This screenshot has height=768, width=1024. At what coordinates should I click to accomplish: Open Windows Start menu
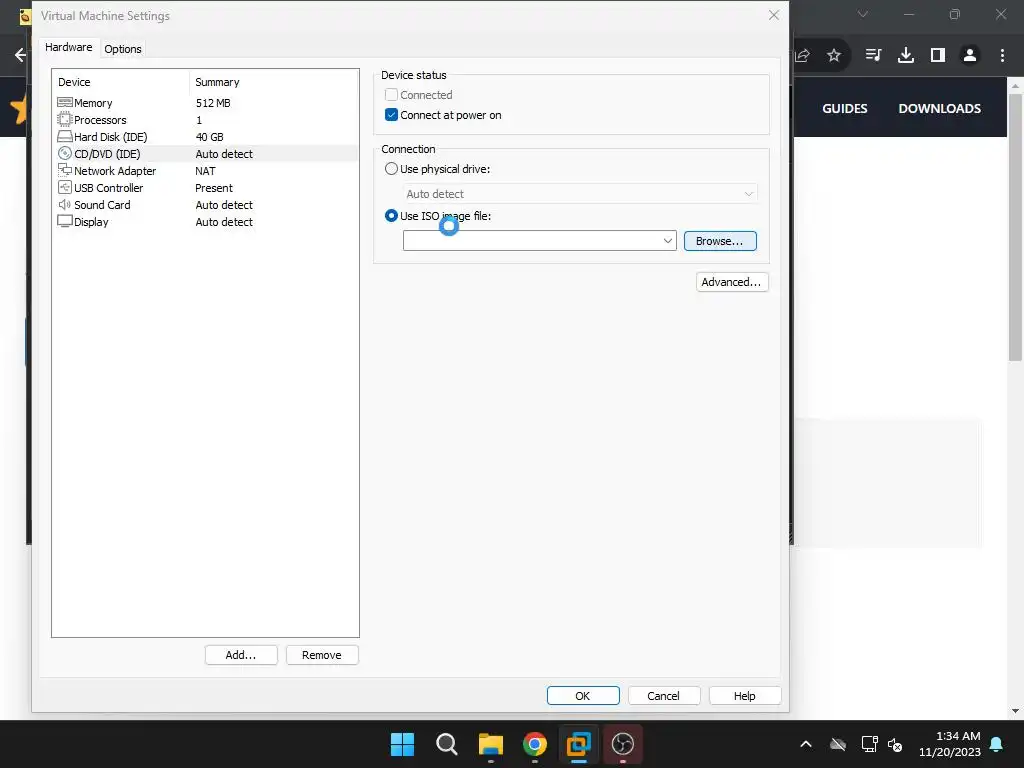[x=402, y=744]
